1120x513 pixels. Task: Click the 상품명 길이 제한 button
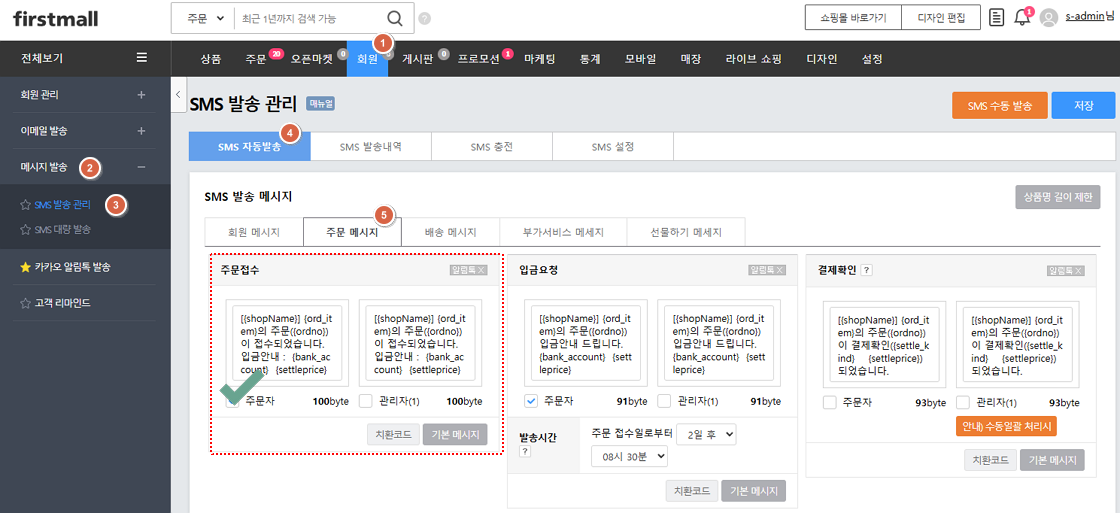click(1058, 197)
